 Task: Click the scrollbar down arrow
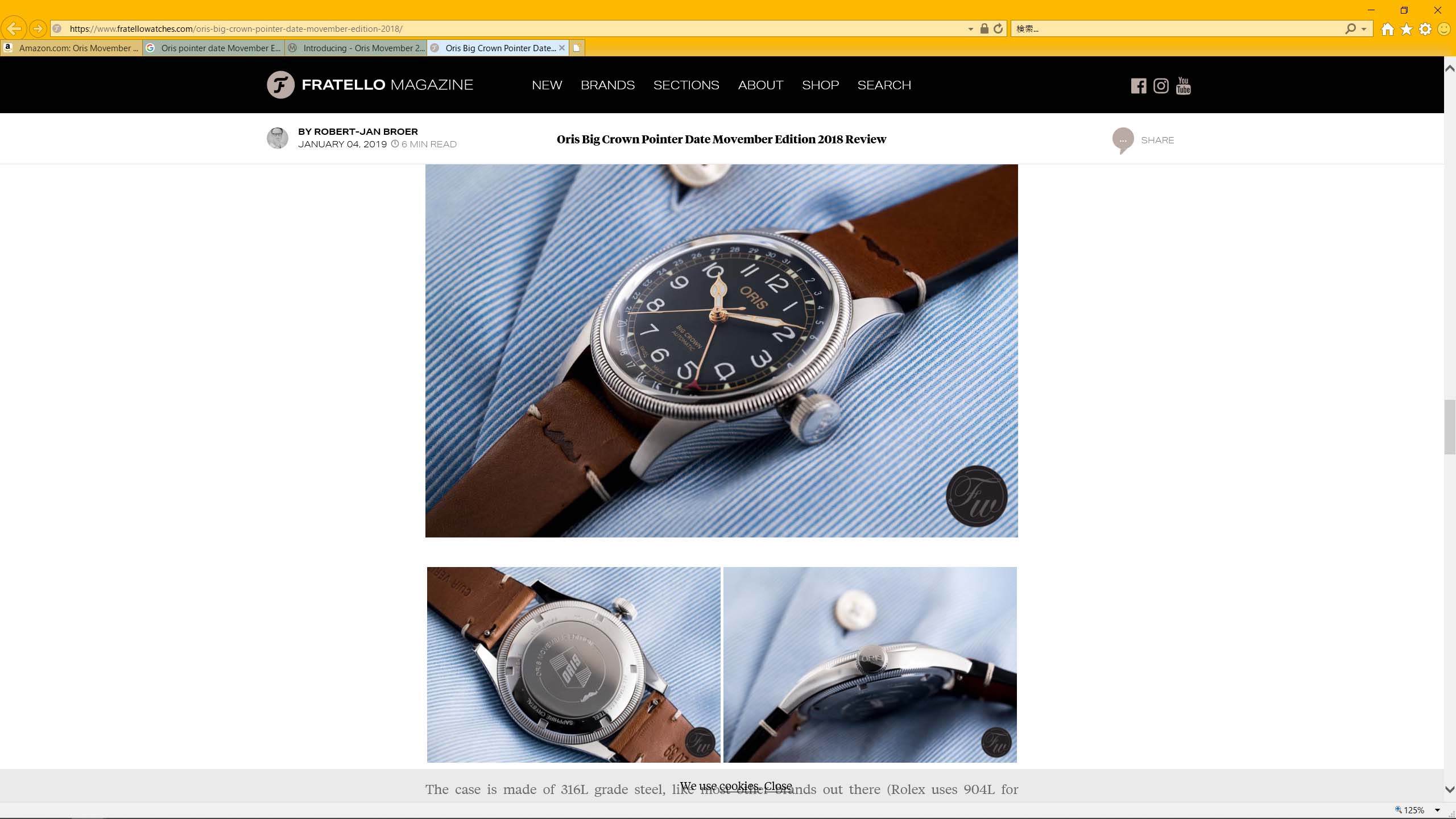[1450, 789]
